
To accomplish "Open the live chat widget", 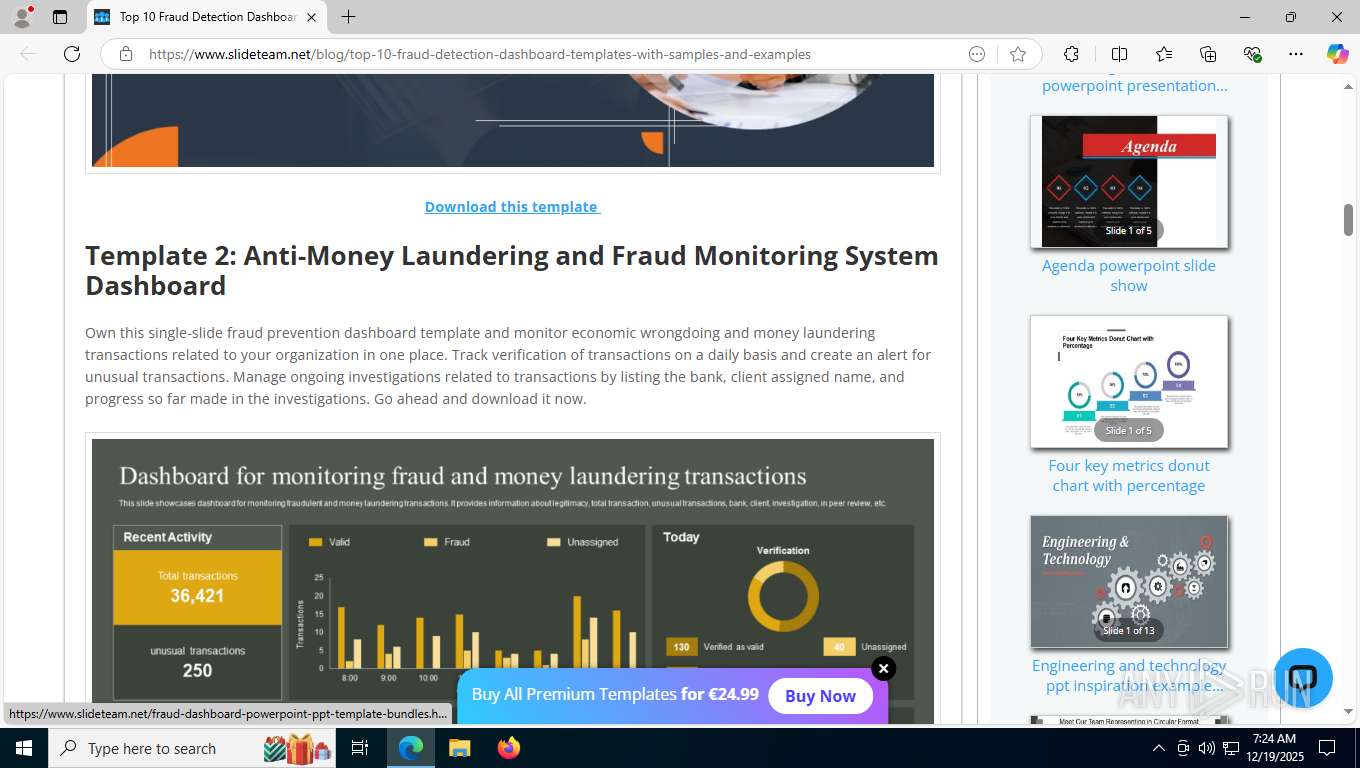I will pos(1303,677).
